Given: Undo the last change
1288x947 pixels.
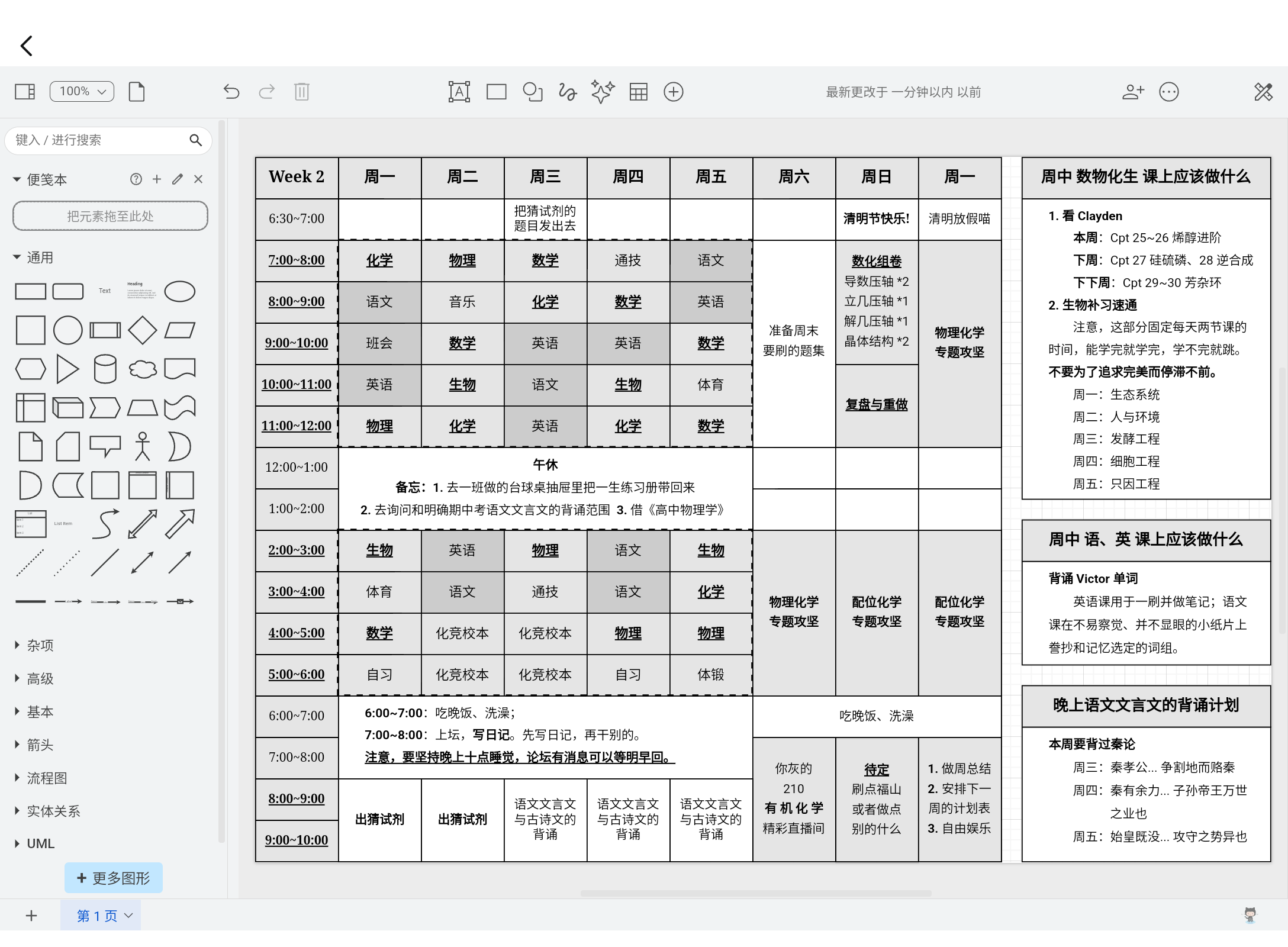Looking at the screenshot, I should pyautogui.click(x=231, y=92).
